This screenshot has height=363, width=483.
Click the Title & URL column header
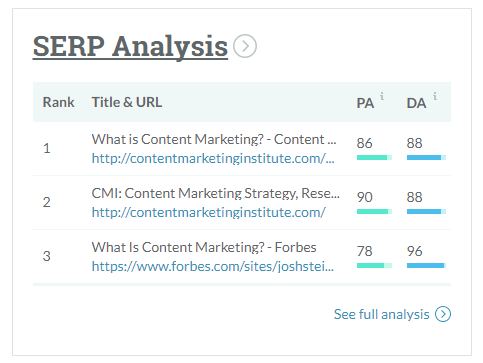point(127,102)
